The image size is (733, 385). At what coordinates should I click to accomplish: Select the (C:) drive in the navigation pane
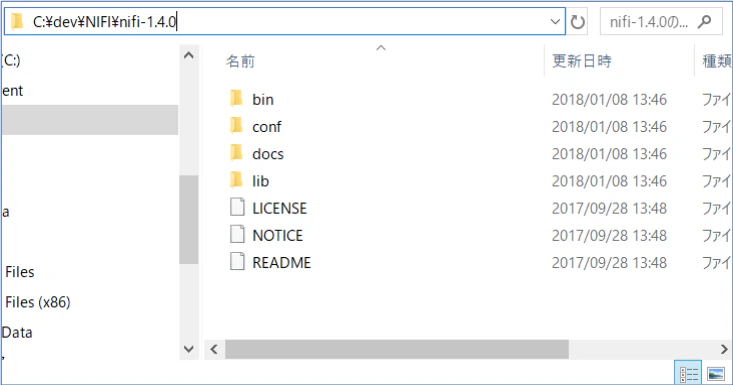11,60
